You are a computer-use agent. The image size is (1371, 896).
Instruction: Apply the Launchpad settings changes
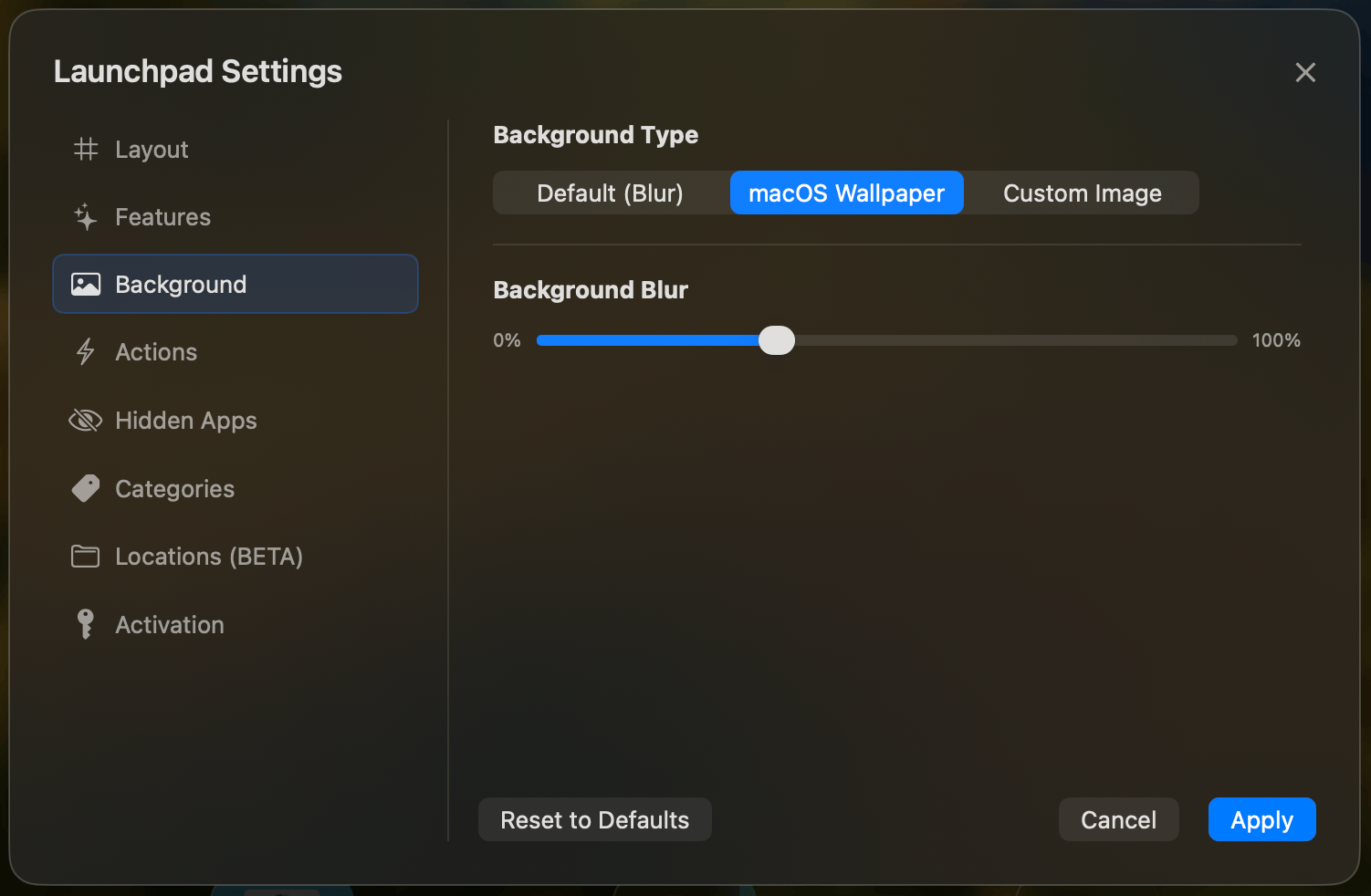[x=1261, y=819]
